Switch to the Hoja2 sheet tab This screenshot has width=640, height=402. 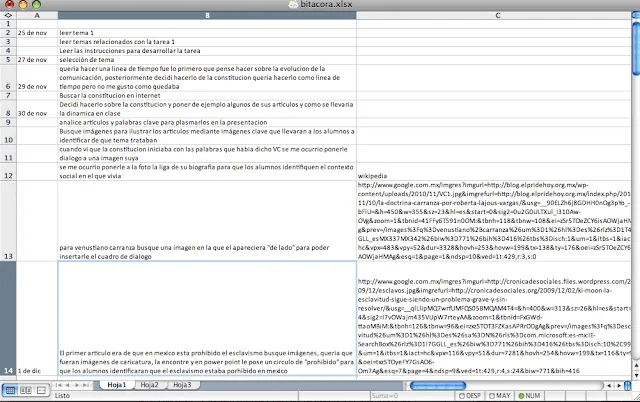pos(149,384)
